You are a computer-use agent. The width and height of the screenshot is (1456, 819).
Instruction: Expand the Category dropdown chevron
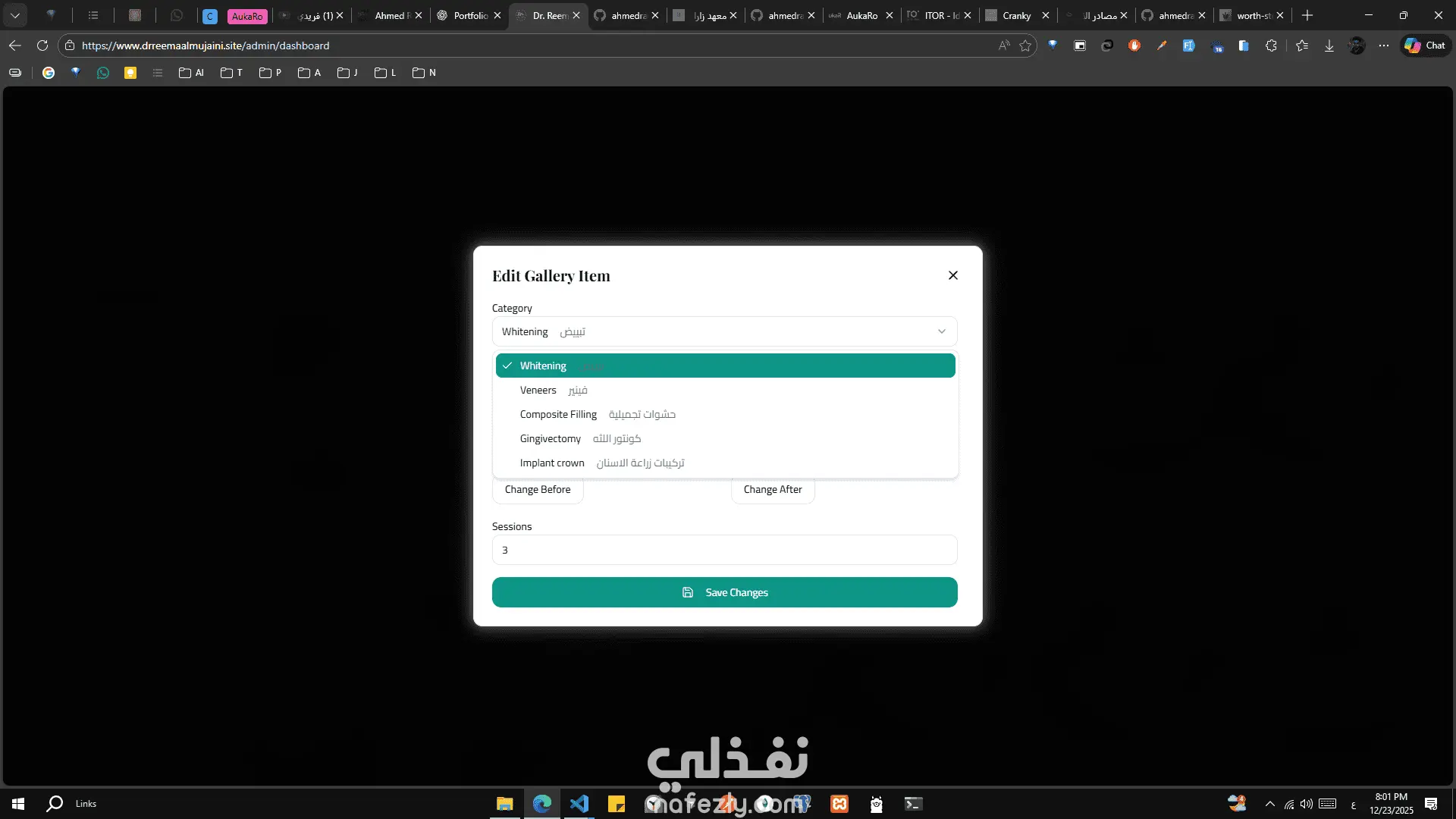[x=941, y=331]
